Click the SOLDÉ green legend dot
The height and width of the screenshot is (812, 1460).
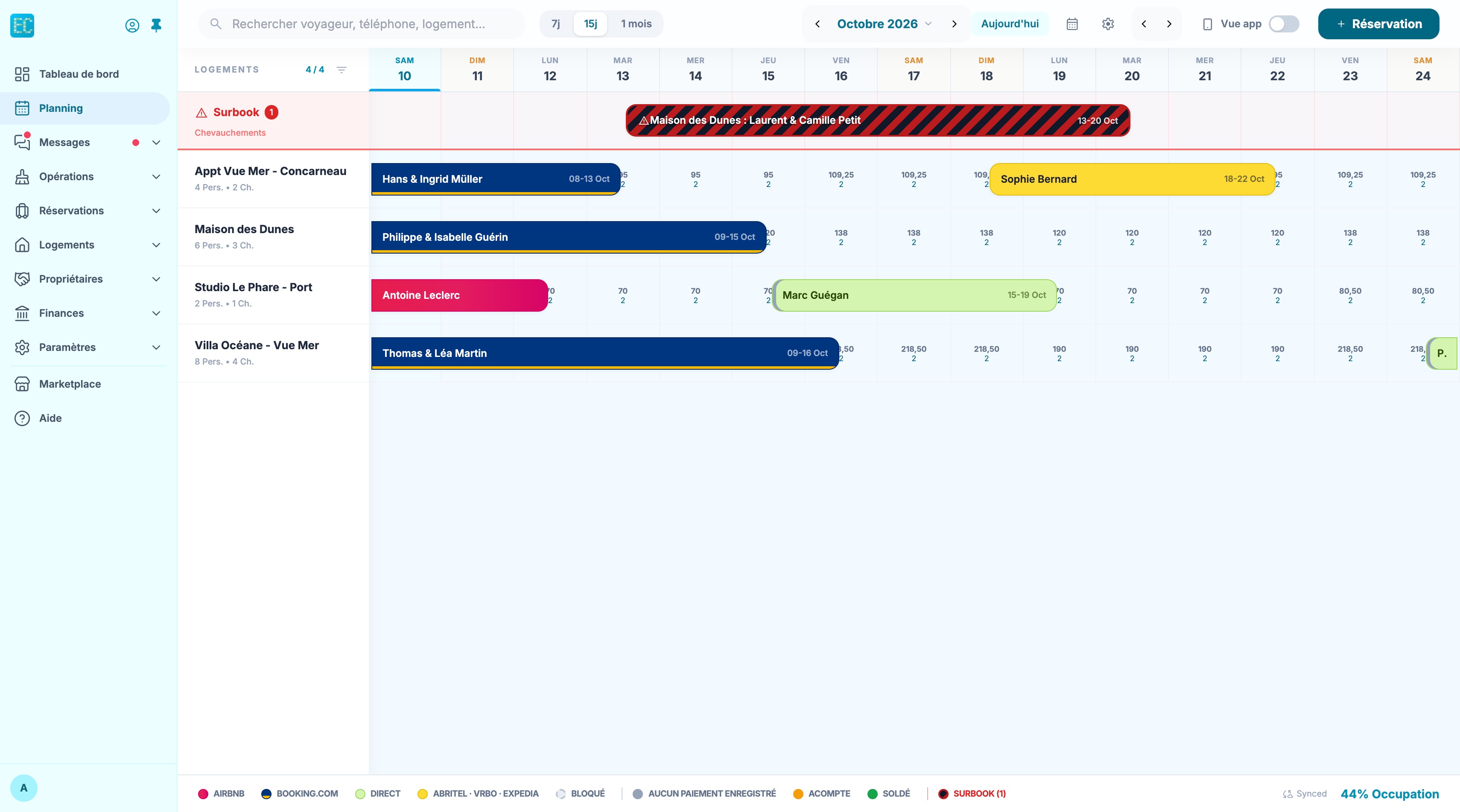coord(872,794)
